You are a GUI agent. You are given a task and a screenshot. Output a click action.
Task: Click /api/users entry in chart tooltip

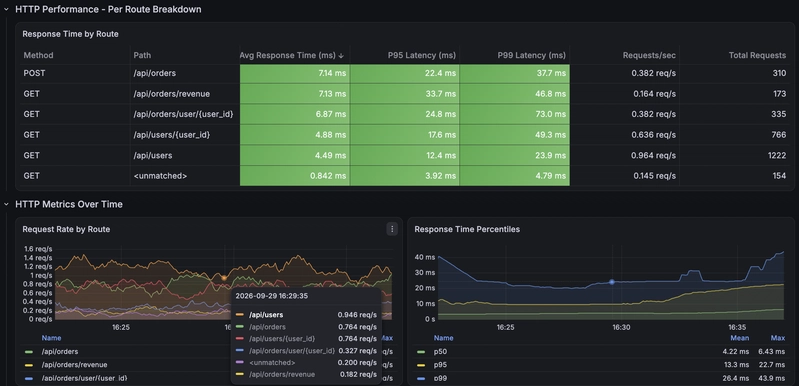click(x=265, y=315)
